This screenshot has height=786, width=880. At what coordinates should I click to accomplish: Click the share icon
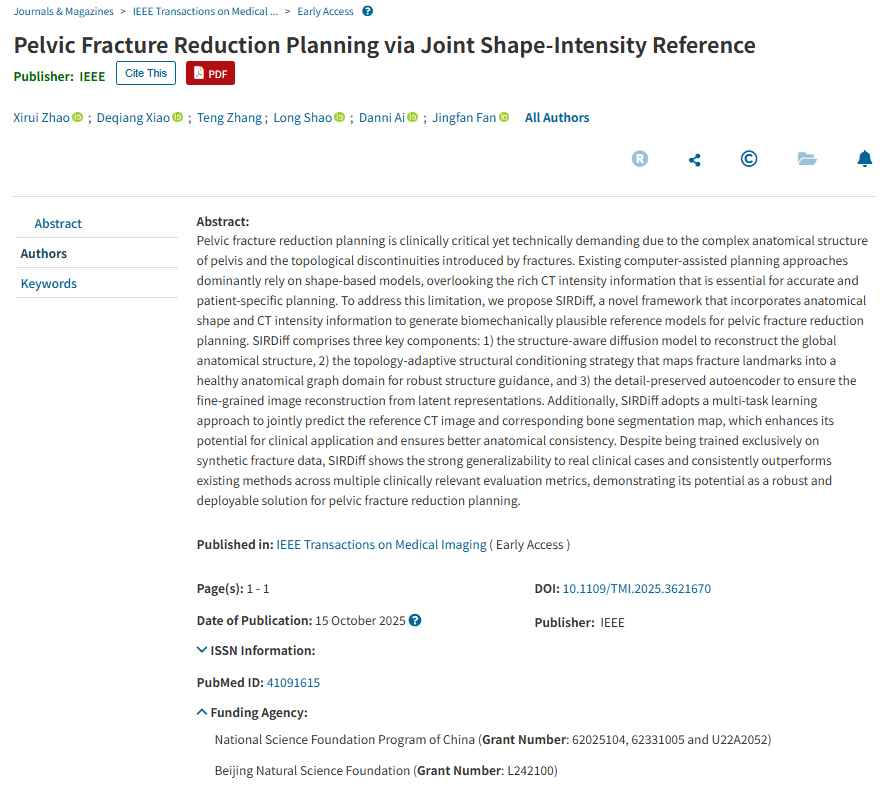(695, 159)
